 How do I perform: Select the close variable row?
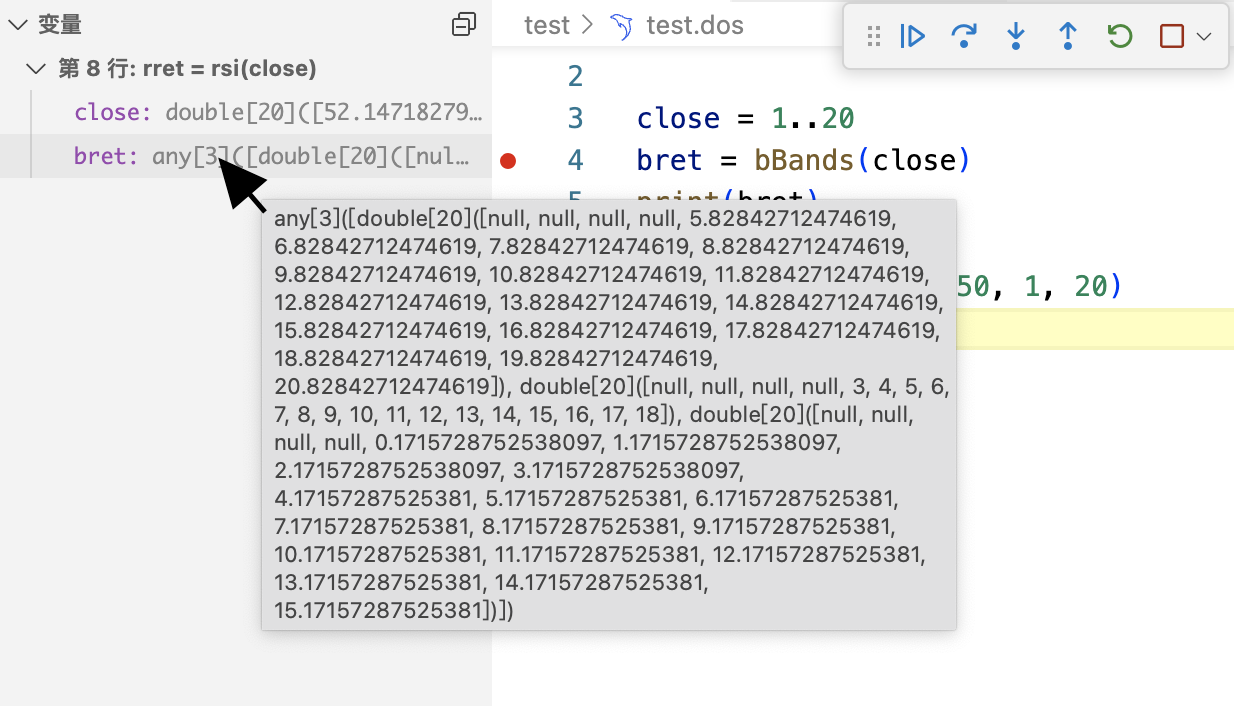click(x=270, y=112)
